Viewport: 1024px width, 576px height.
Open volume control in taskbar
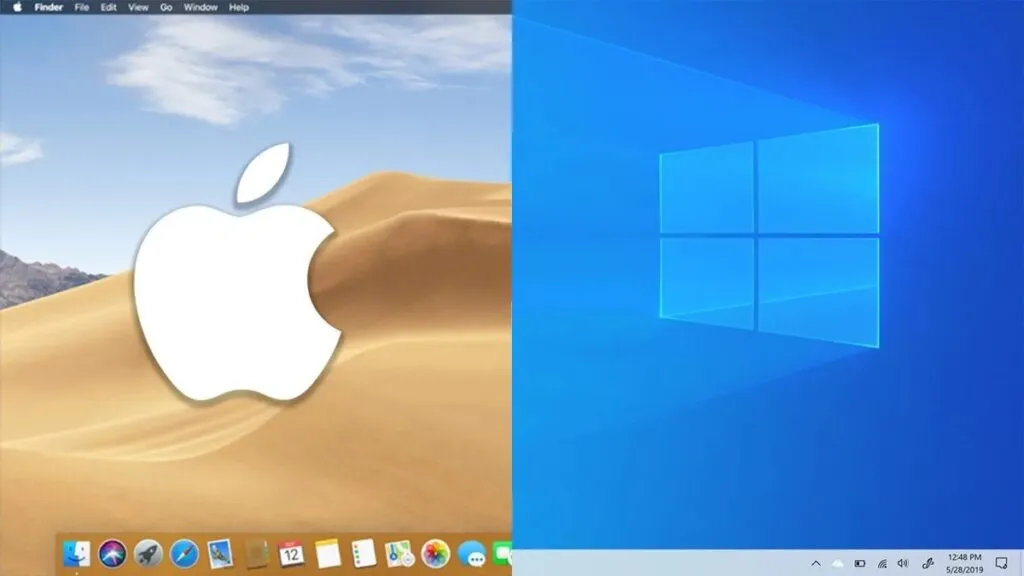click(x=903, y=563)
